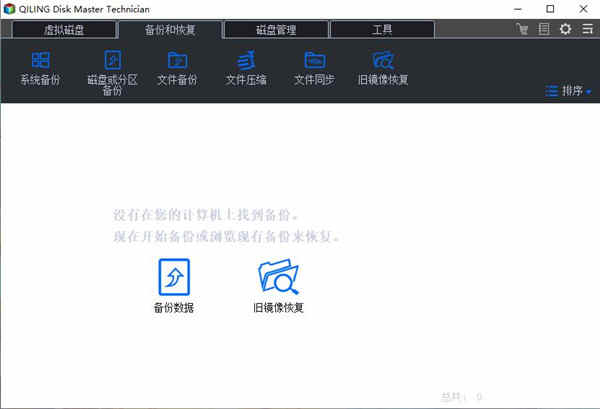
Task: Switch to the 备份和恢复 tab
Action: pyautogui.click(x=170, y=30)
